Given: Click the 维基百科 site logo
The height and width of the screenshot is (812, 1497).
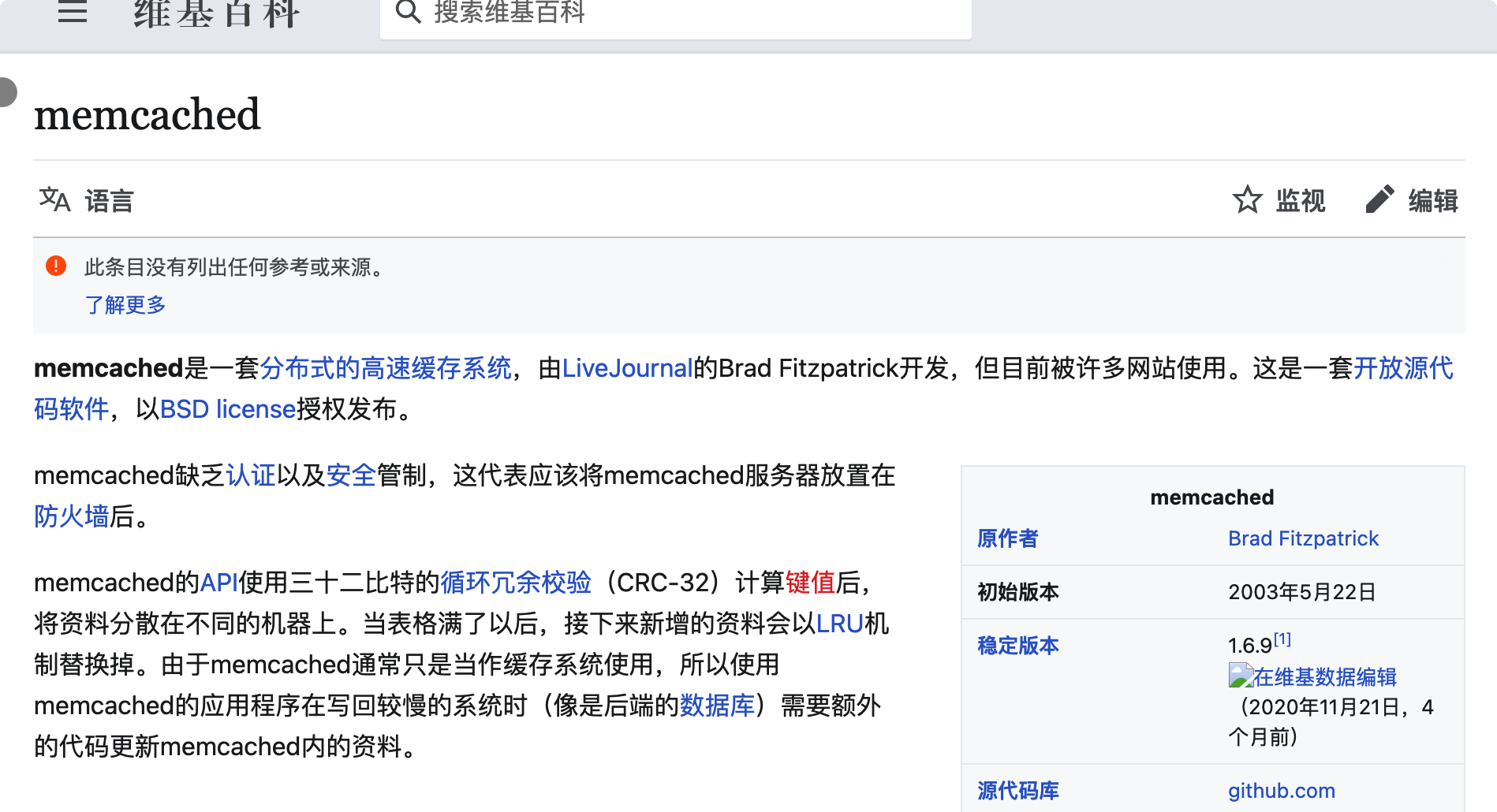Looking at the screenshot, I should (217, 13).
